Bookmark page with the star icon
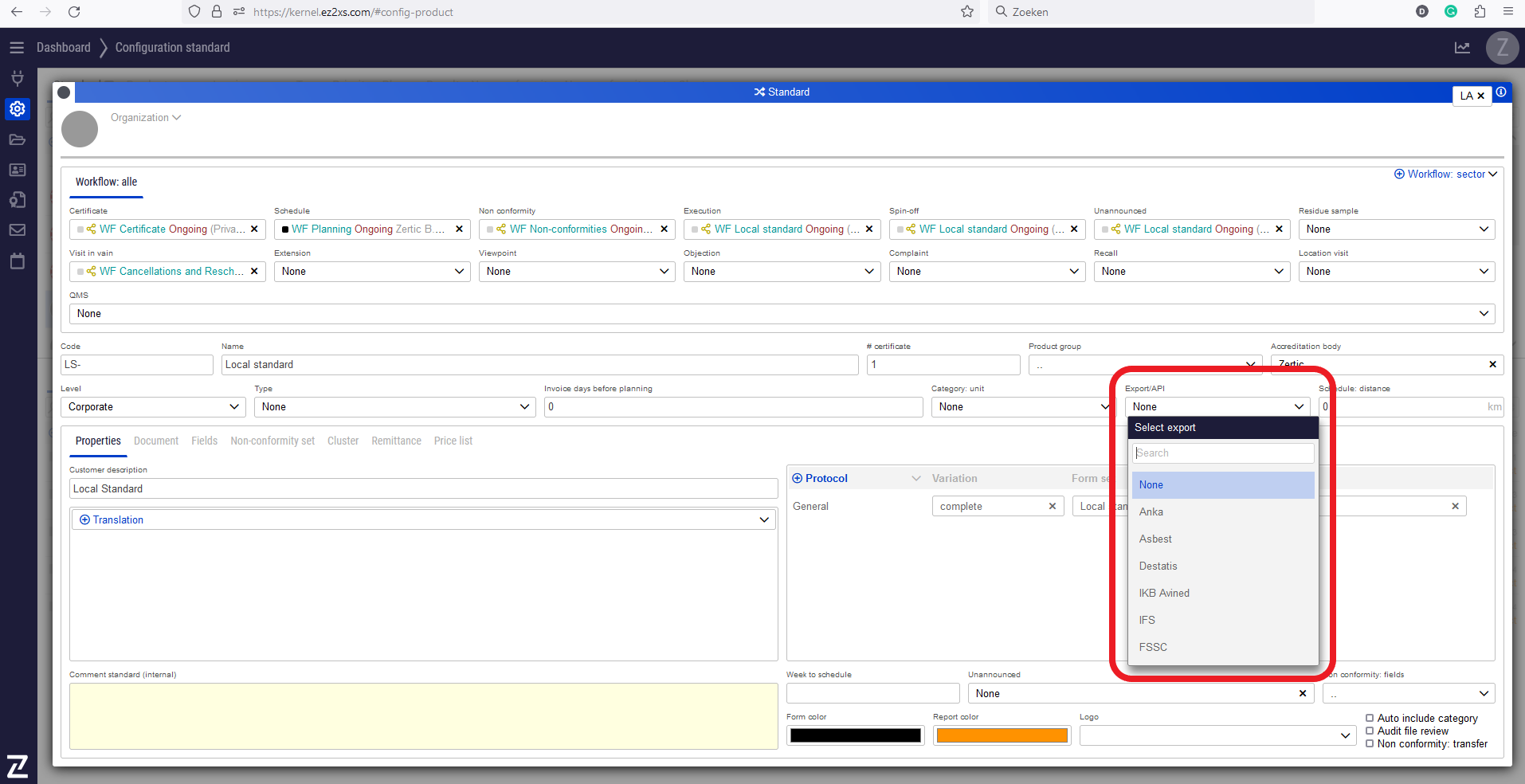The width and height of the screenshot is (1525, 784). (967, 12)
